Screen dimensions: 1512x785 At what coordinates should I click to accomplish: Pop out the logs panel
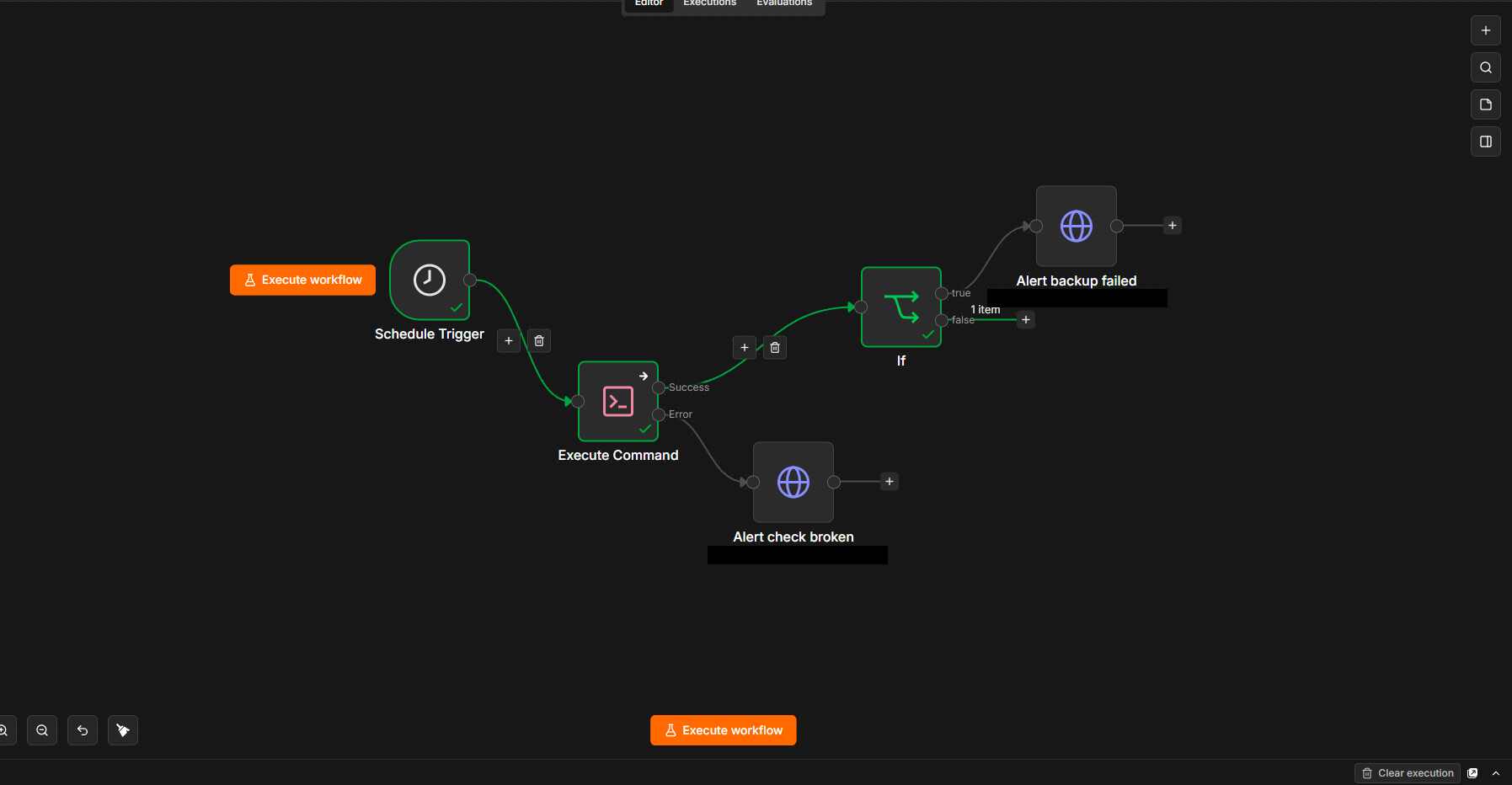[x=1472, y=773]
